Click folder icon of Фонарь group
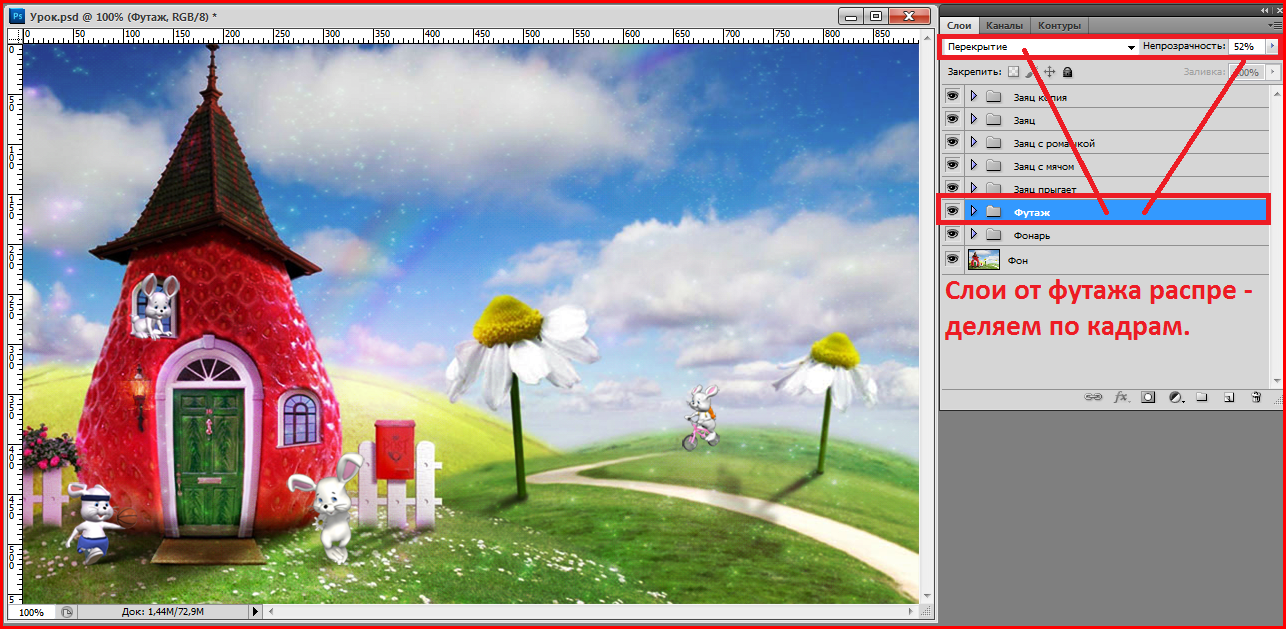The image size is (1286, 629). [x=993, y=235]
